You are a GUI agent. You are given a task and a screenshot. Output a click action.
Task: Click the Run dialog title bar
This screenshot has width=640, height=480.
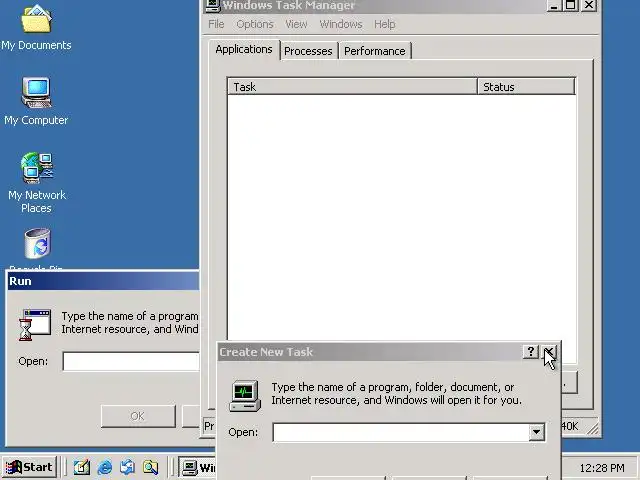pyautogui.click(x=103, y=281)
